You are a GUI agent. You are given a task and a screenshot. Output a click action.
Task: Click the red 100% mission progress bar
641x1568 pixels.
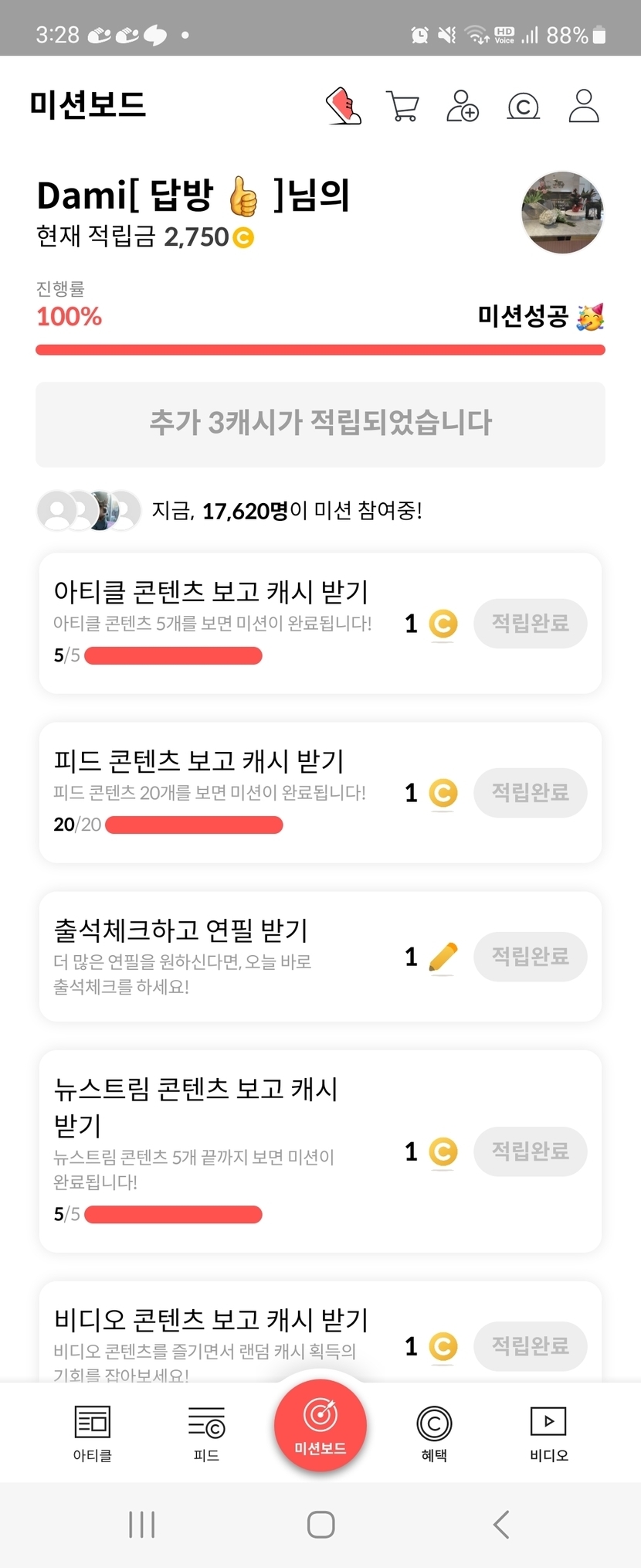320,350
